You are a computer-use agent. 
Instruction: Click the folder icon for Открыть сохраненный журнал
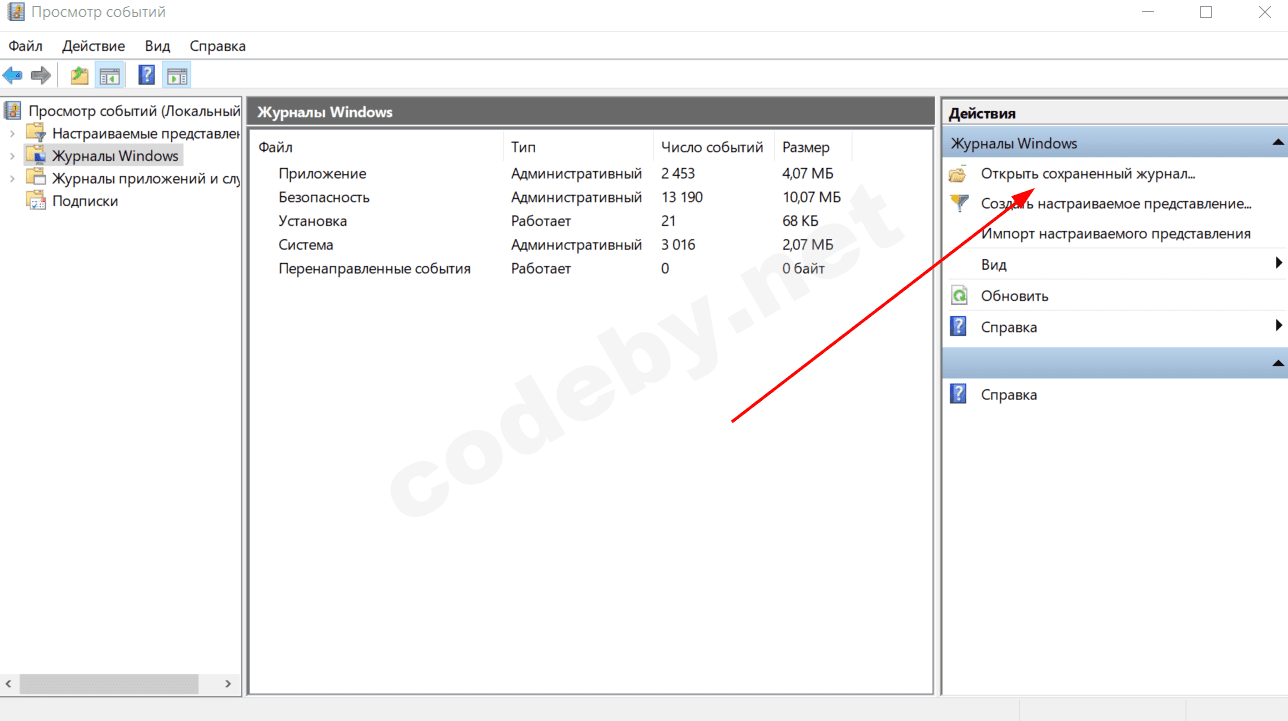click(x=959, y=174)
